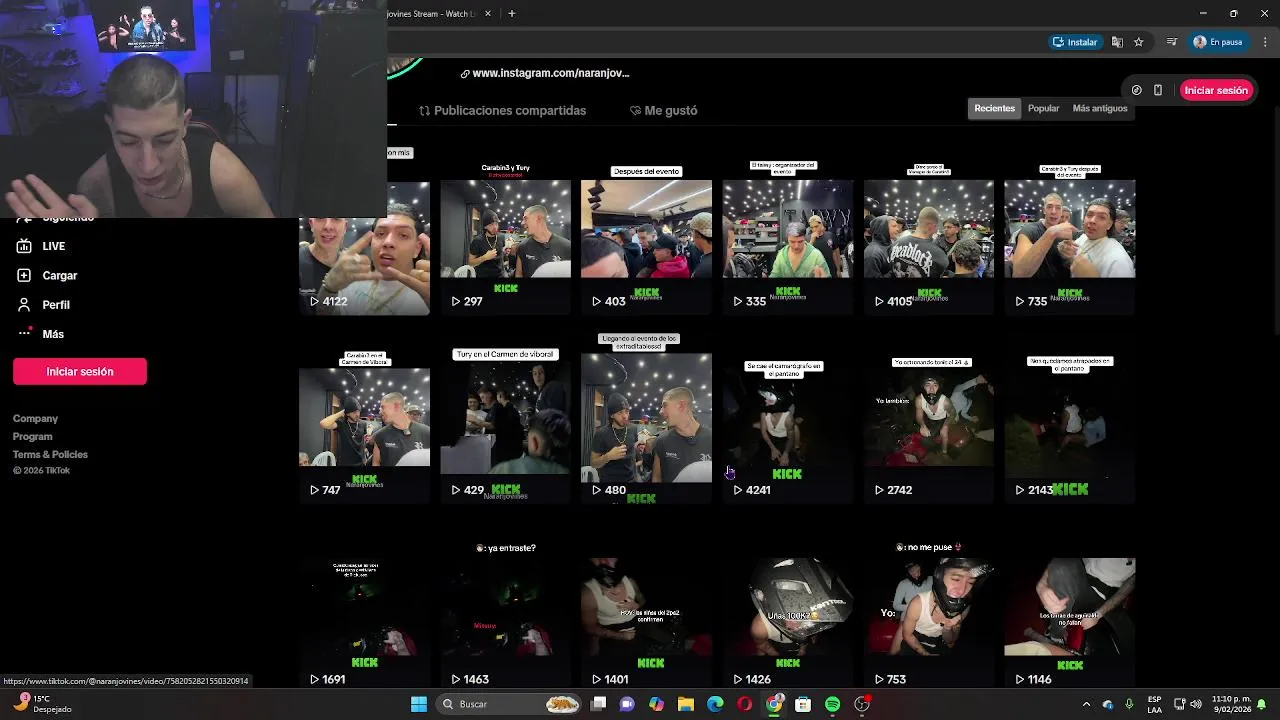Screen dimensions: 1280x720
Task: Open helmet video with 1426 views
Action: 787,622
